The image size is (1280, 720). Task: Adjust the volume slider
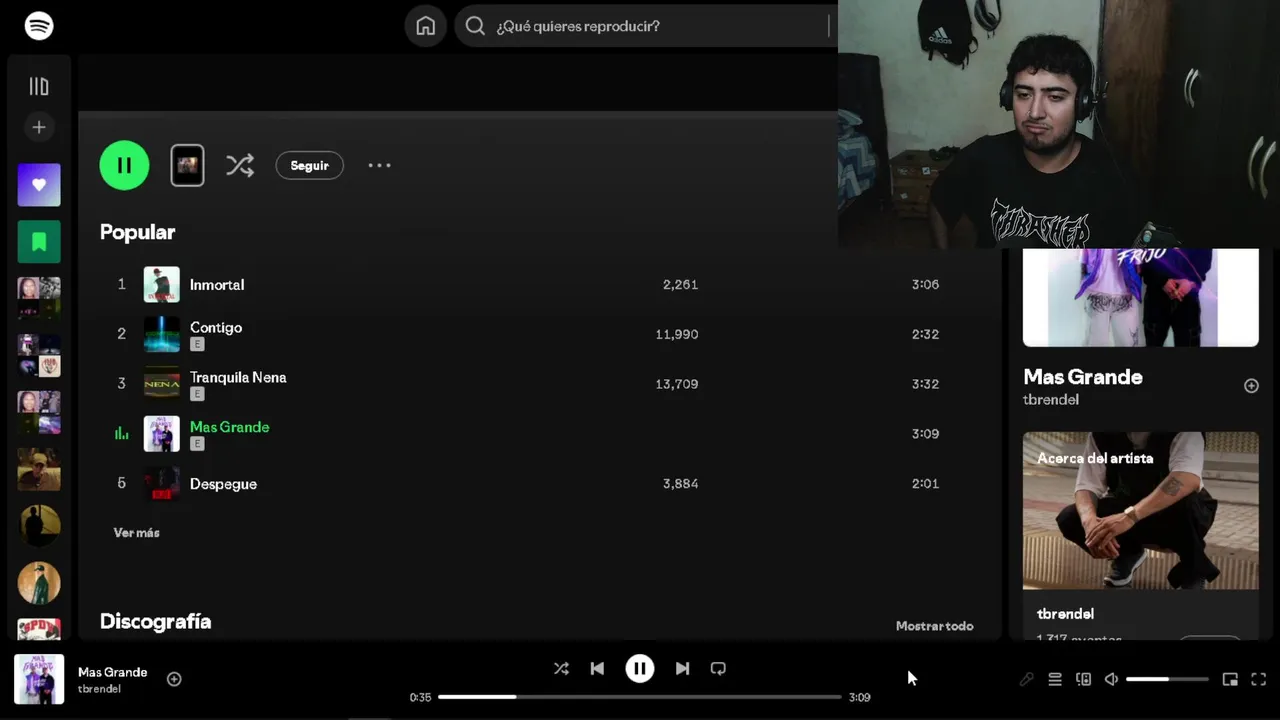click(x=1167, y=680)
